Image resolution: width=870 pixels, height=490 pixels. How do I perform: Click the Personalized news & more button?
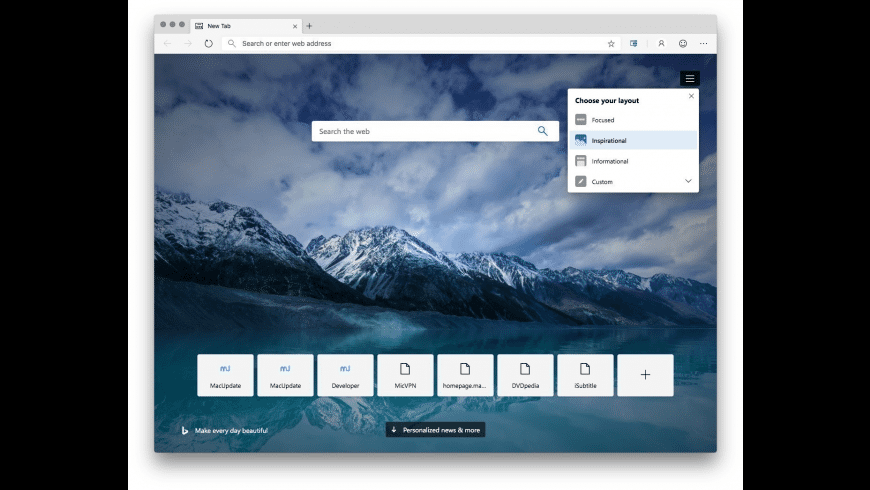tap(436, 430)
